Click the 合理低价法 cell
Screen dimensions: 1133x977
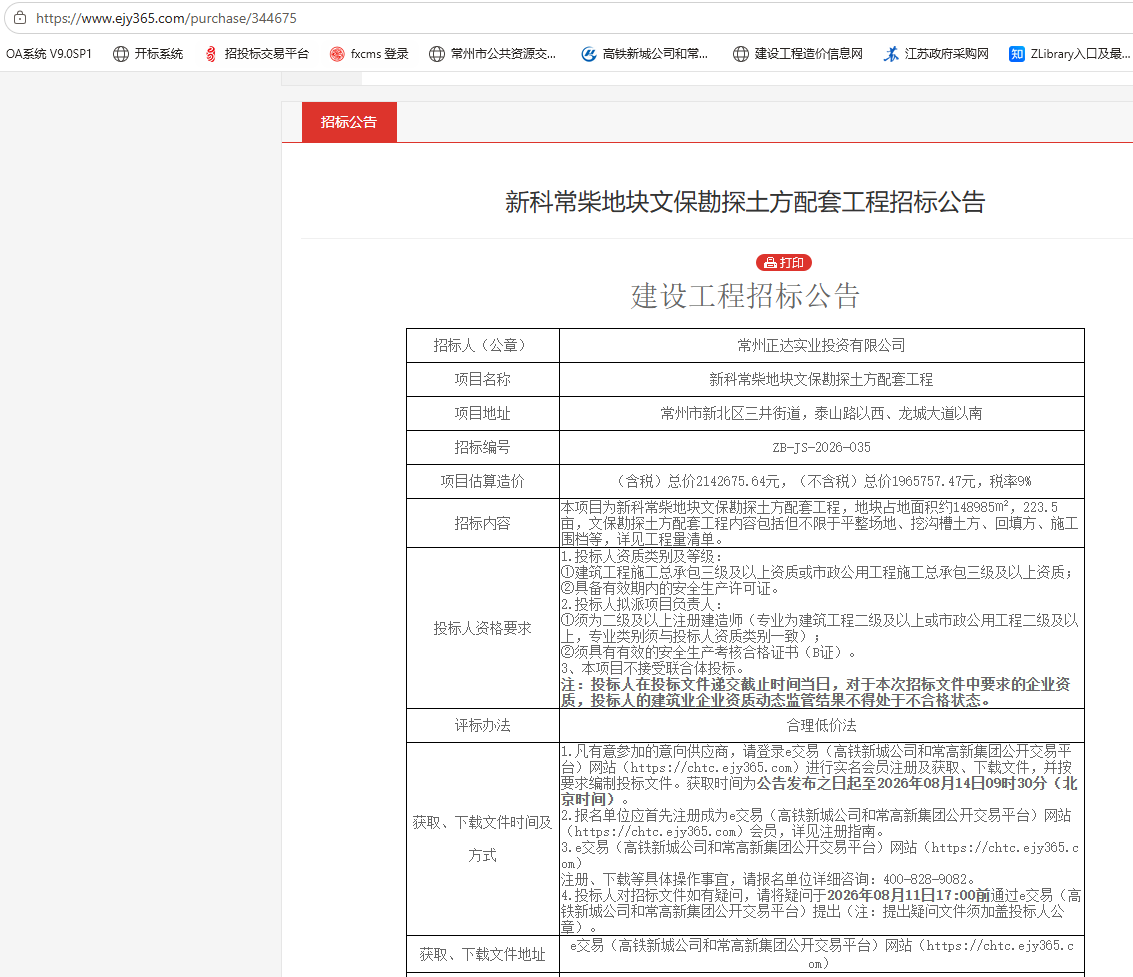[x=822, y=726]
